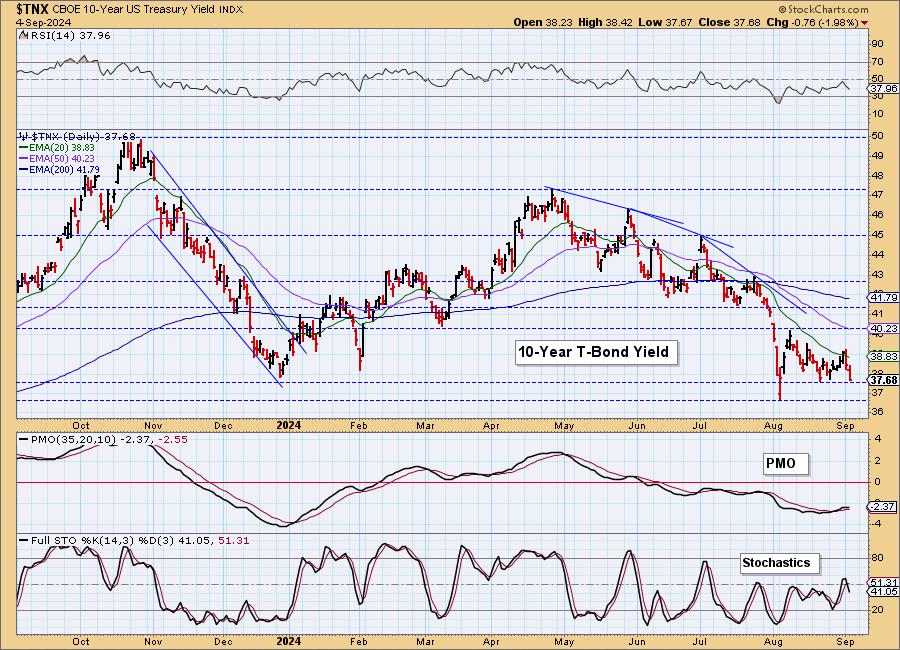This screenshot has height=650, width=900.
Task: Click the -4 level on the PMO axis
Action: click(x=876, y=524)
